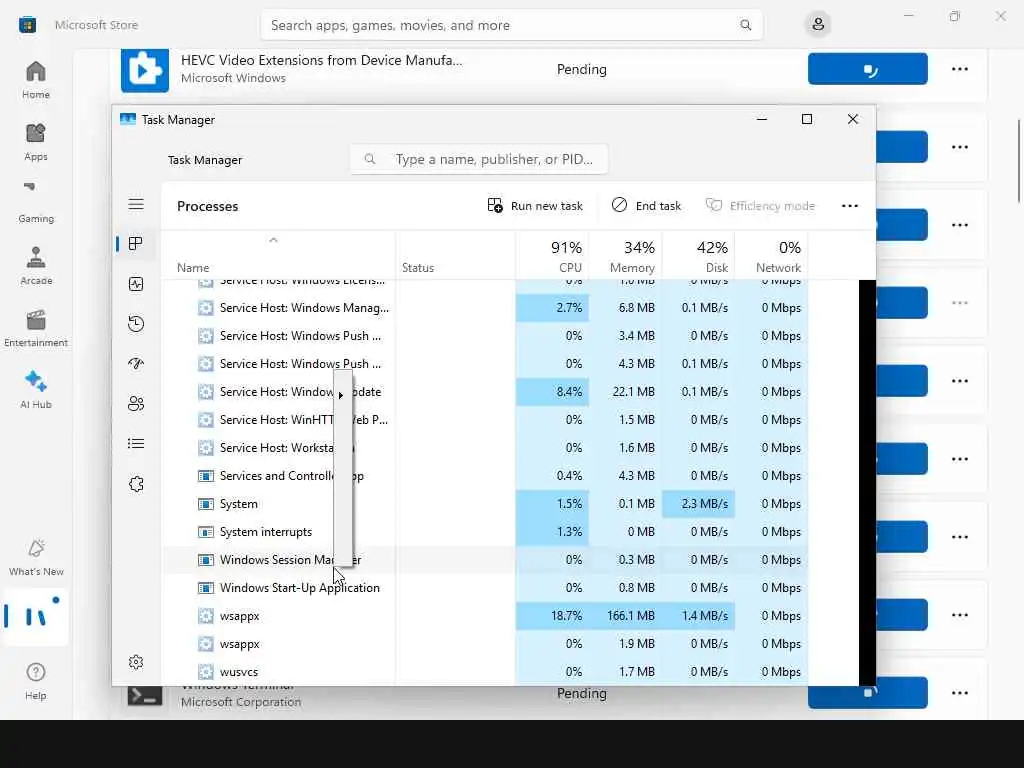Open Home in Microsoft Store sidebar
The width and height of the screenshot is (1024, 768).
(x=35, y=80)
